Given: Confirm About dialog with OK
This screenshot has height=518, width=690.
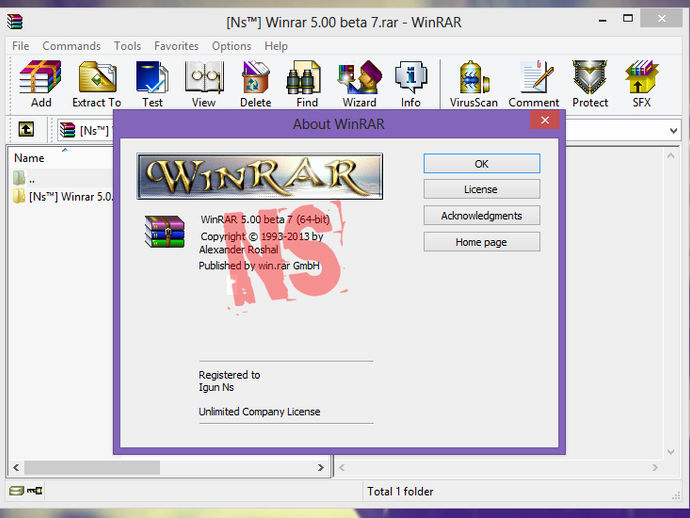Looking at the screenshot, I should [481, 164].
